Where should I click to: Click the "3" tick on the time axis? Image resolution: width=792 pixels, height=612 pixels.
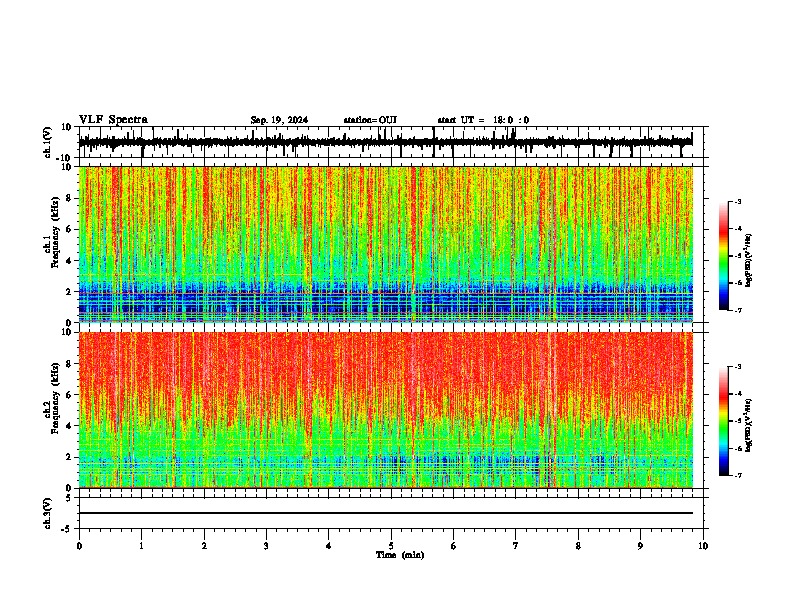266,546
